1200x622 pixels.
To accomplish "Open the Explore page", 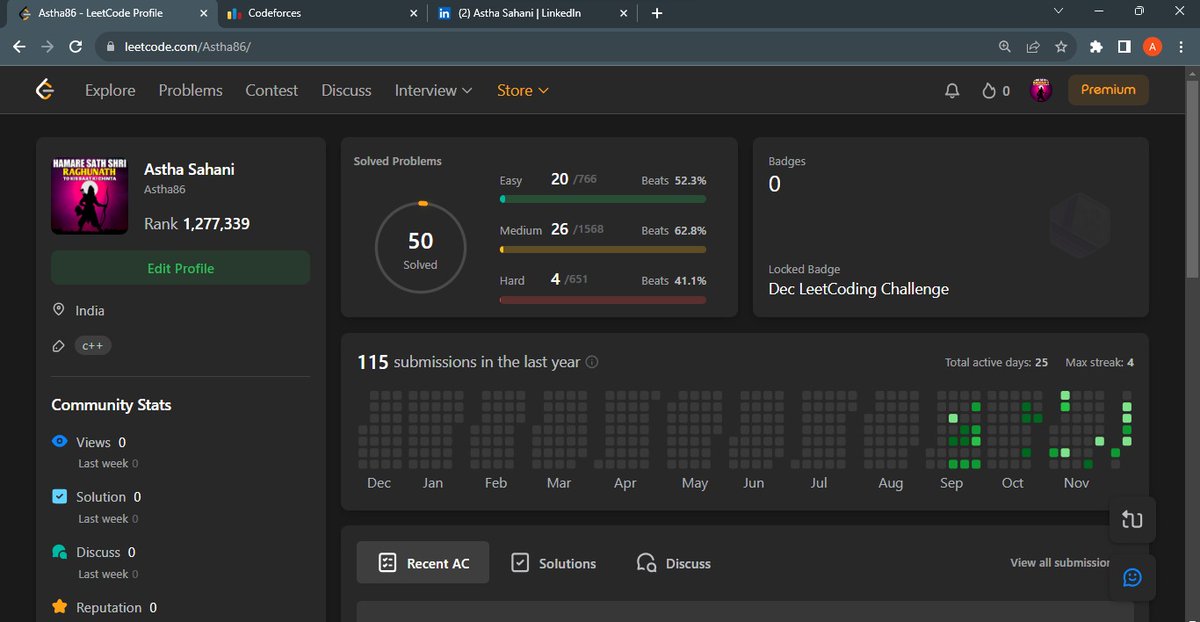I will [110, 90].
